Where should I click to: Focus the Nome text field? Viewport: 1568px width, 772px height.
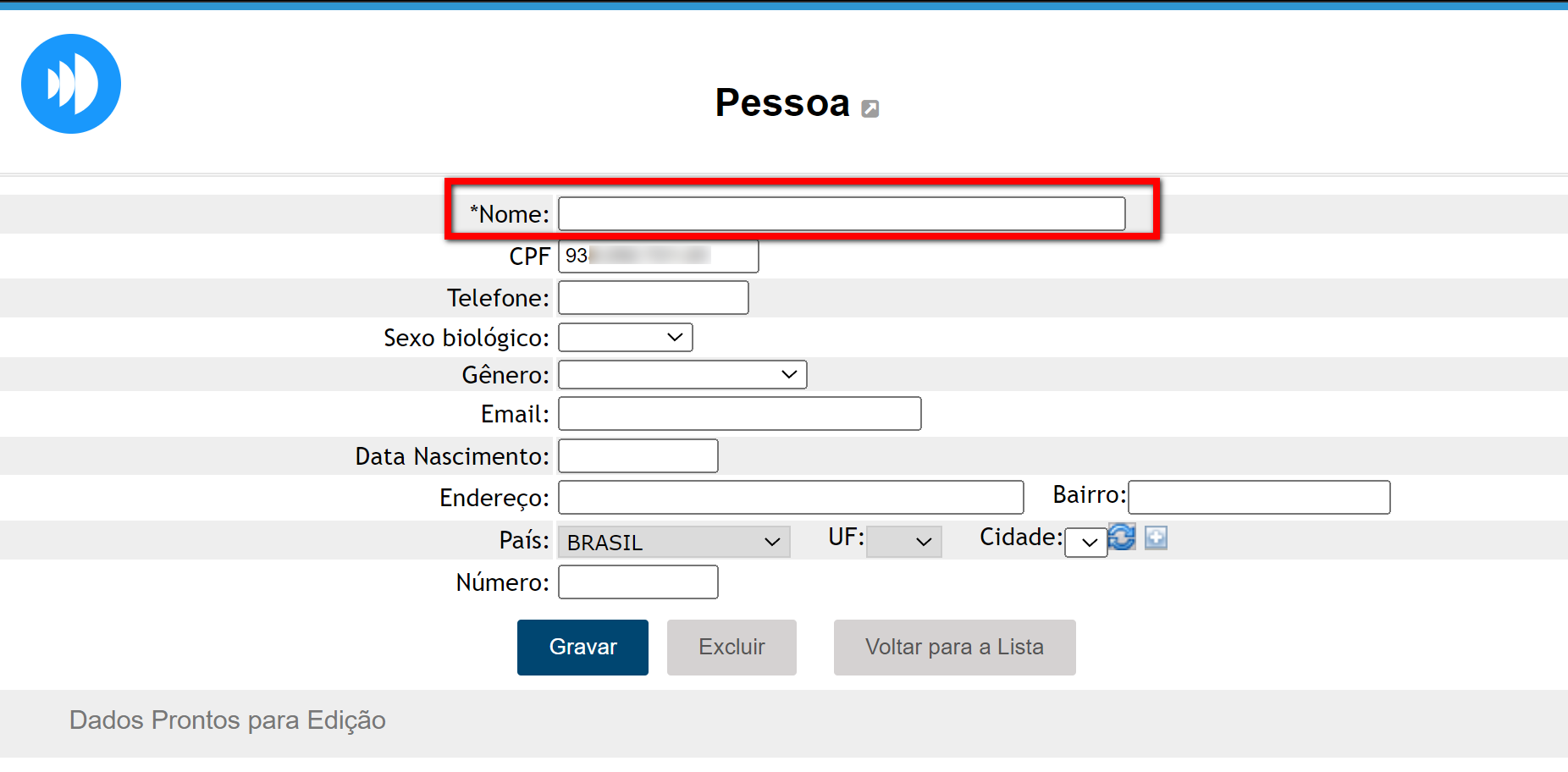[841, 214]
